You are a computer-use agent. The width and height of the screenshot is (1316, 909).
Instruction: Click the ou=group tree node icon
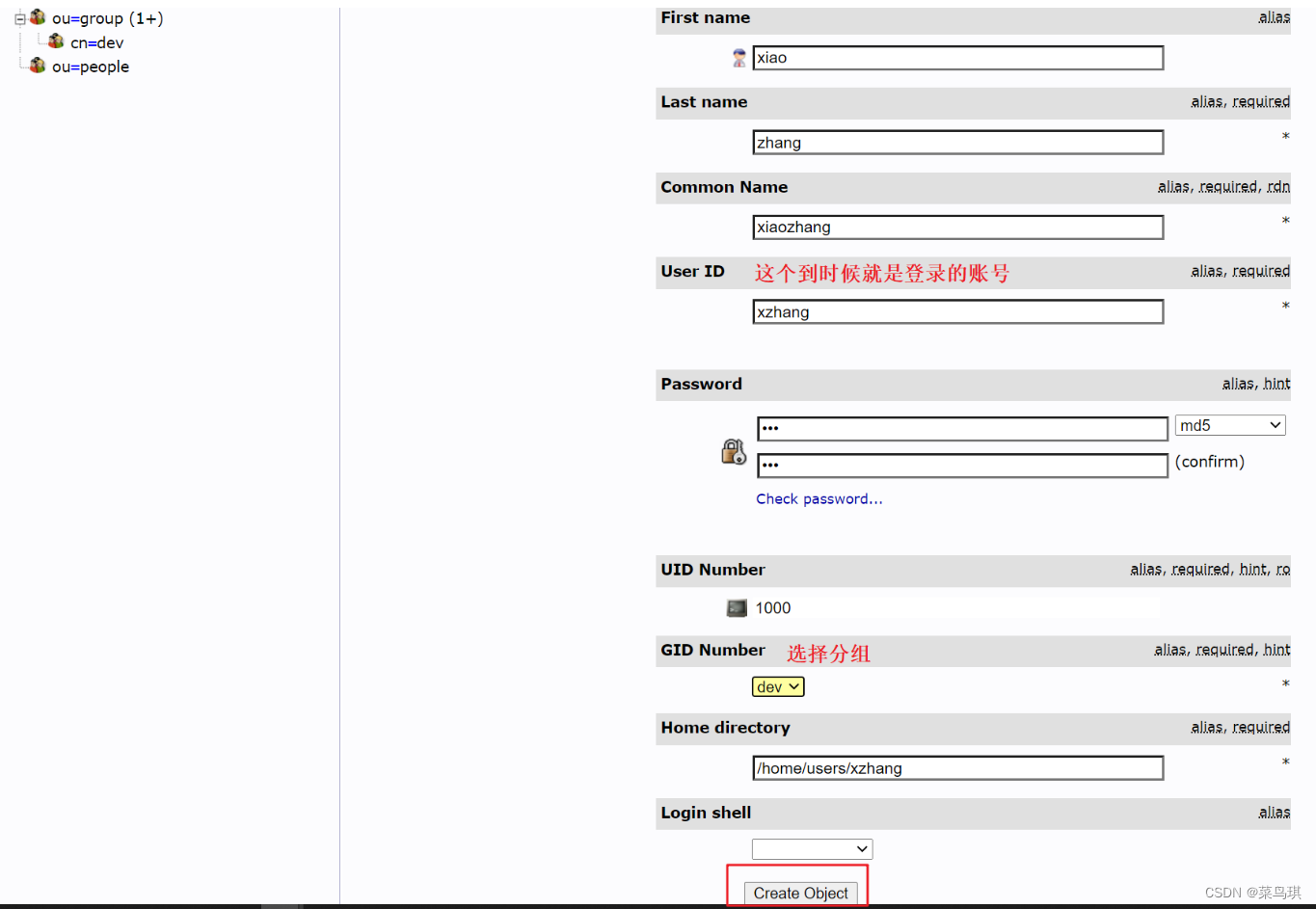tap(38, 17)
